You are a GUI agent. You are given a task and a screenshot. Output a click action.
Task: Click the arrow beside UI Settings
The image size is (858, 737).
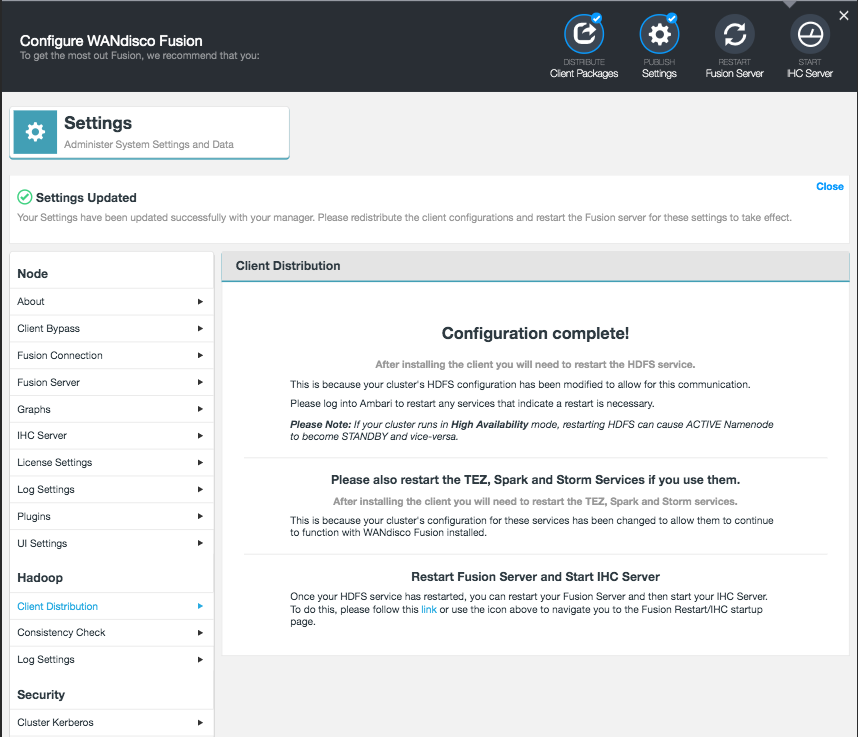pos(200,543)
